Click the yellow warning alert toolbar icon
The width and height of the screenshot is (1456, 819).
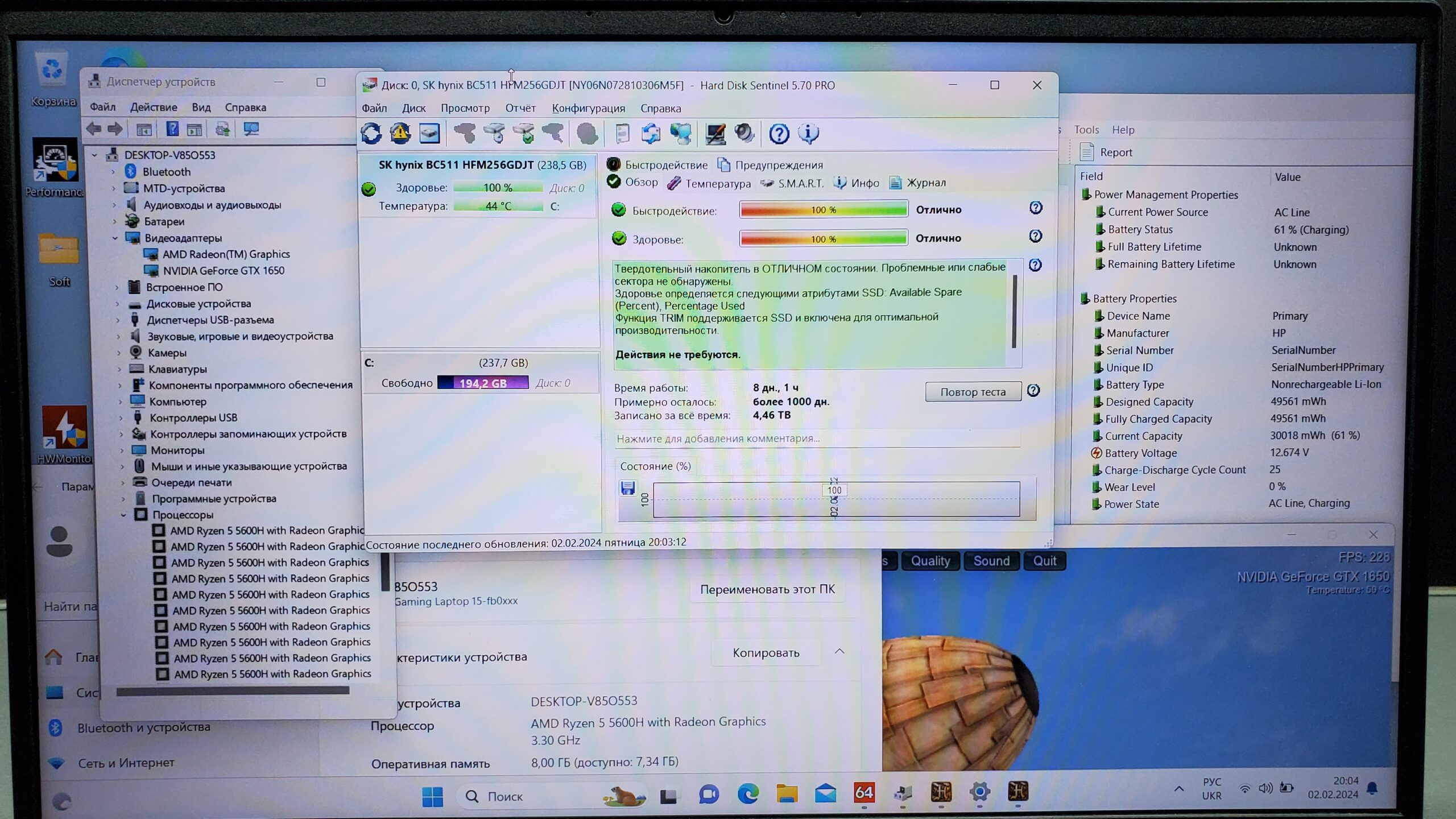[400, 134]
